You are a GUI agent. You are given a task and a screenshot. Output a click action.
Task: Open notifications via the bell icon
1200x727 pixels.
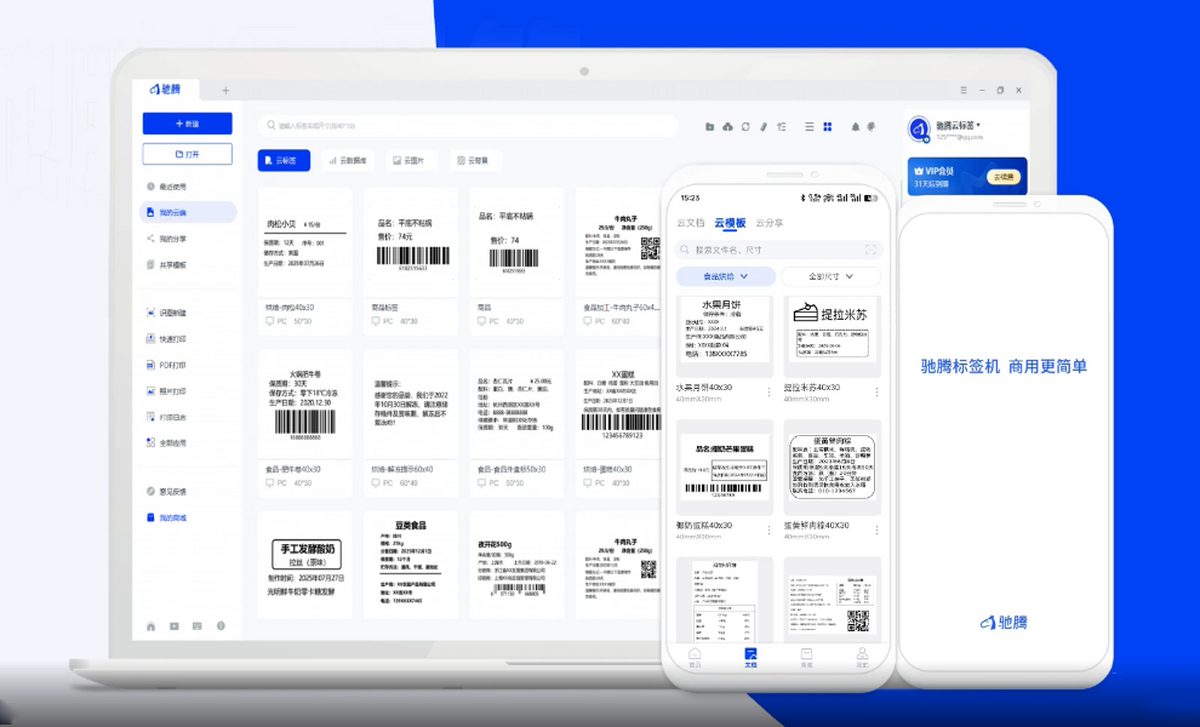coord(855,127)
